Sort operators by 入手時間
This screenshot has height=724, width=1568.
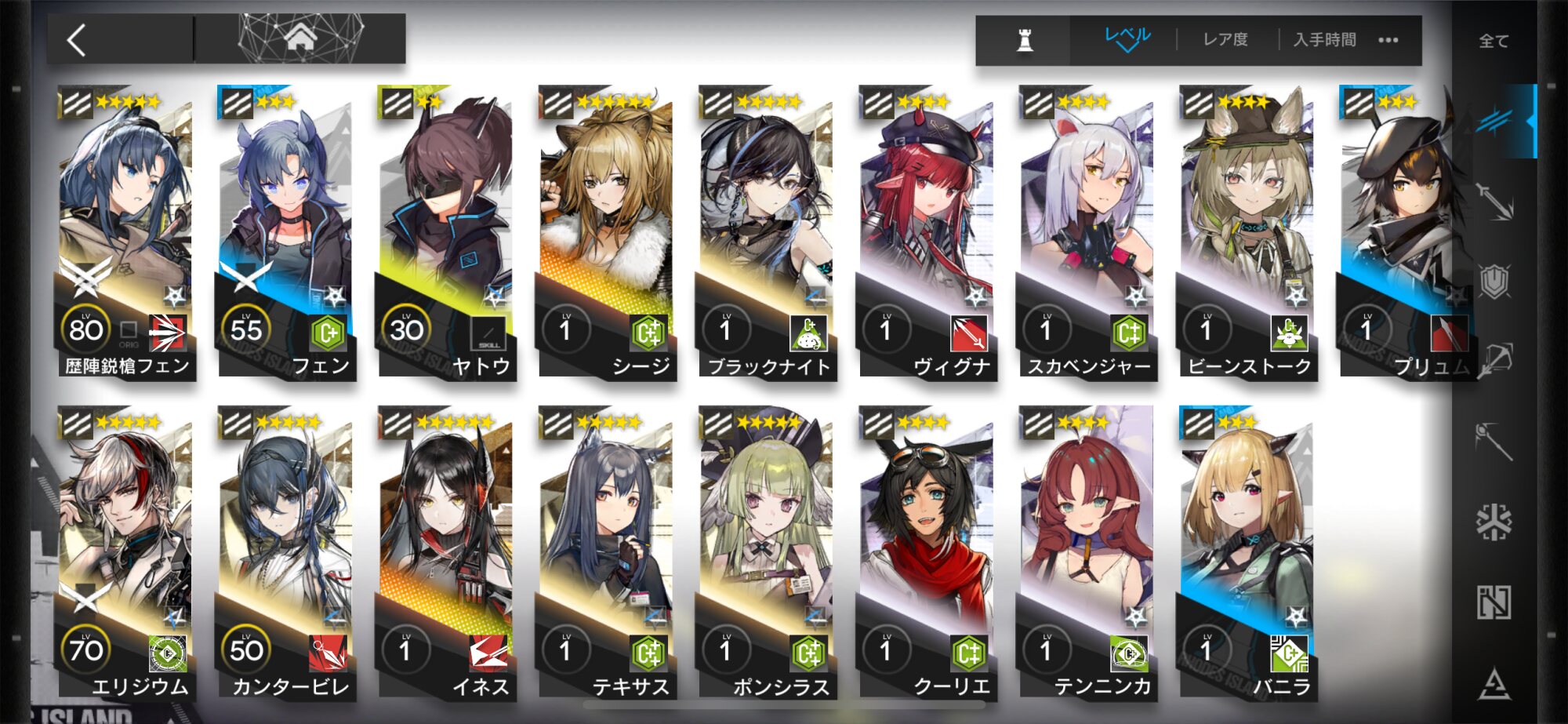[1325, 39]
